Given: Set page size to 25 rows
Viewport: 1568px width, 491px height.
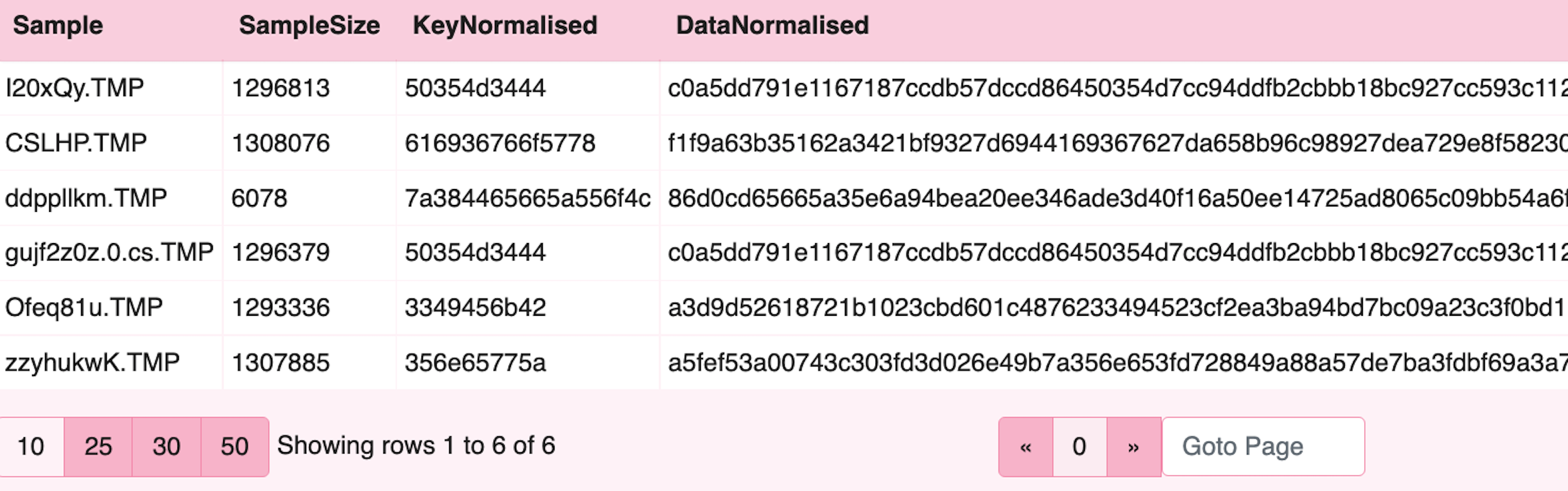Looking at the screenshot, I should (x=99, y=447).
